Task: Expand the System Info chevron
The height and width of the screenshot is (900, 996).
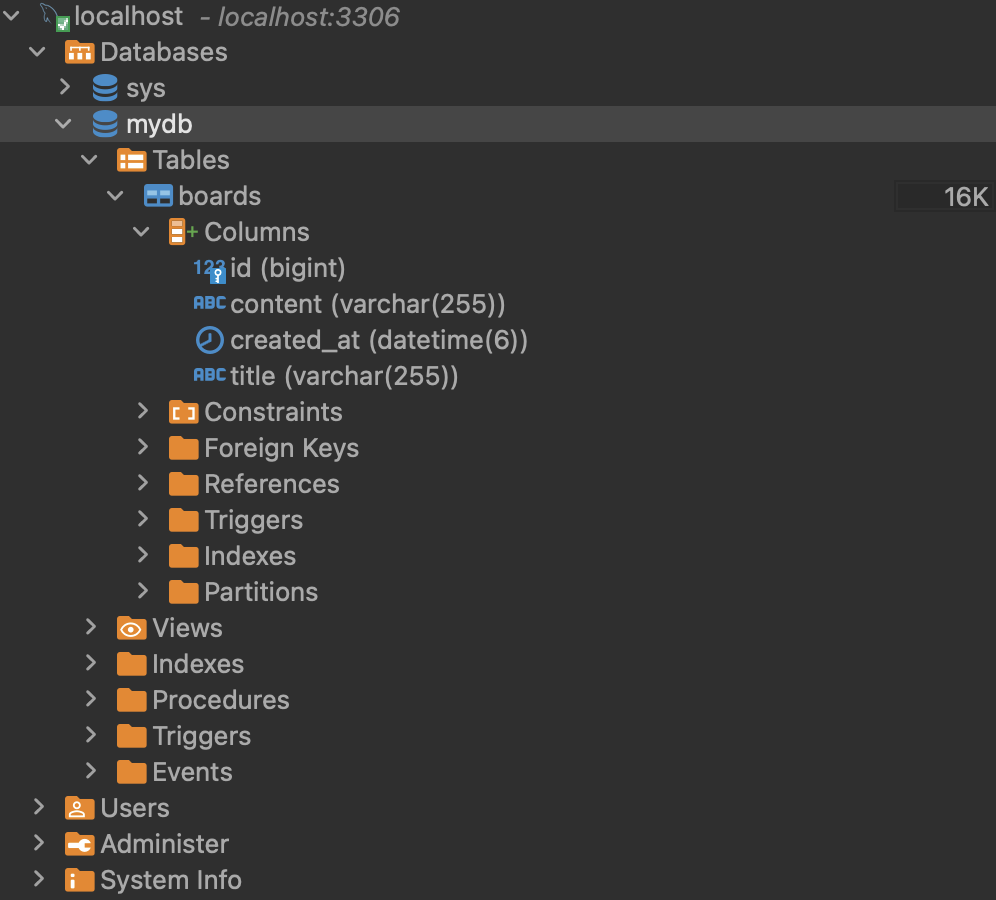Action: pos(39,879)
